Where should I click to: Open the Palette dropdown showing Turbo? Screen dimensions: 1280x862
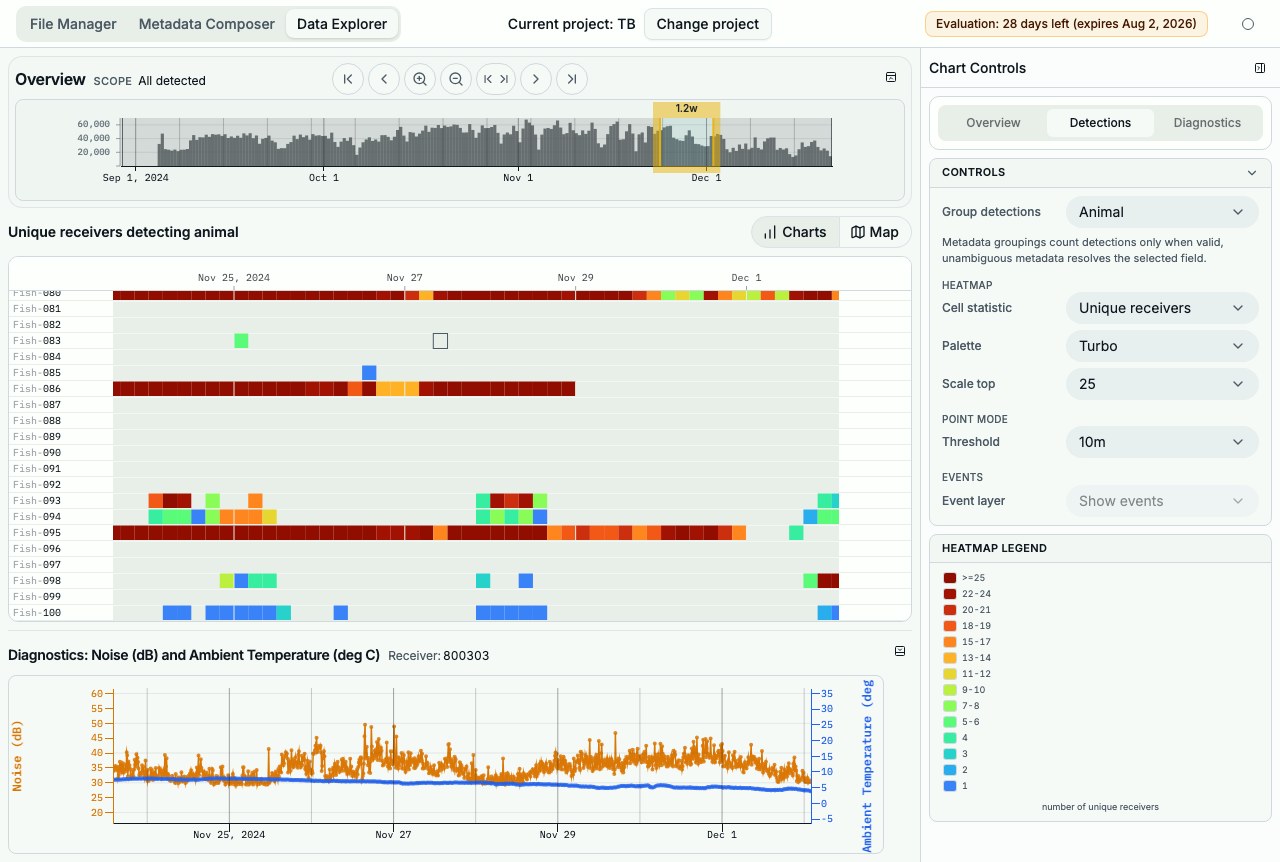[x=1162, y=346]
